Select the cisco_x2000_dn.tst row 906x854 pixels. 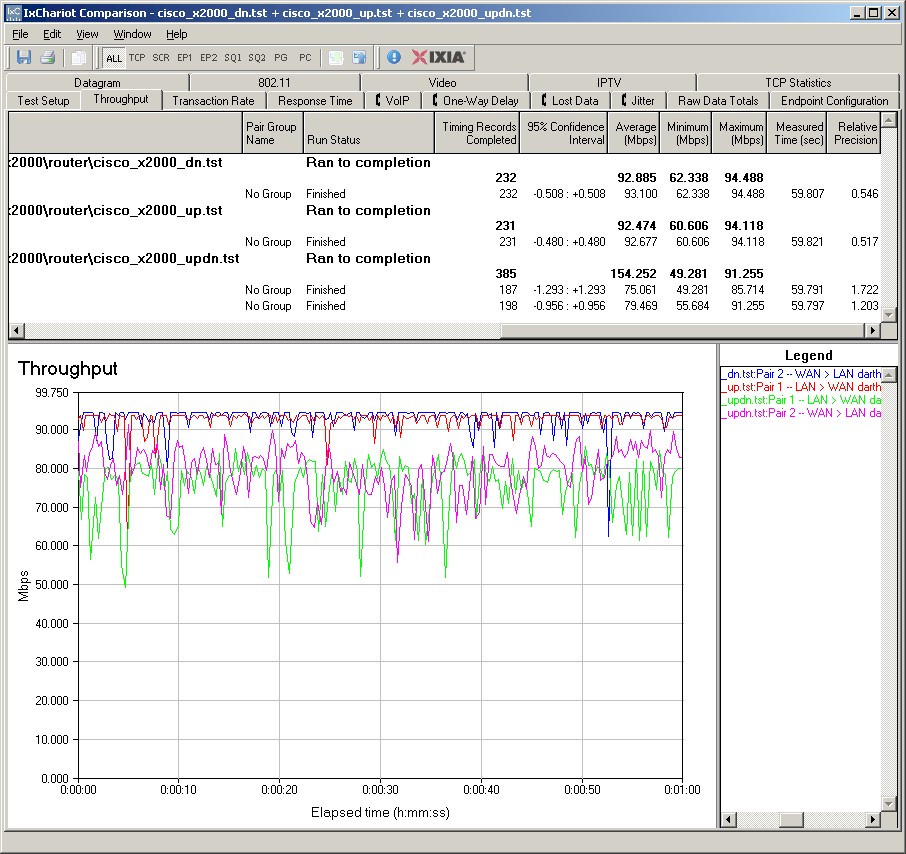[444, 162]
